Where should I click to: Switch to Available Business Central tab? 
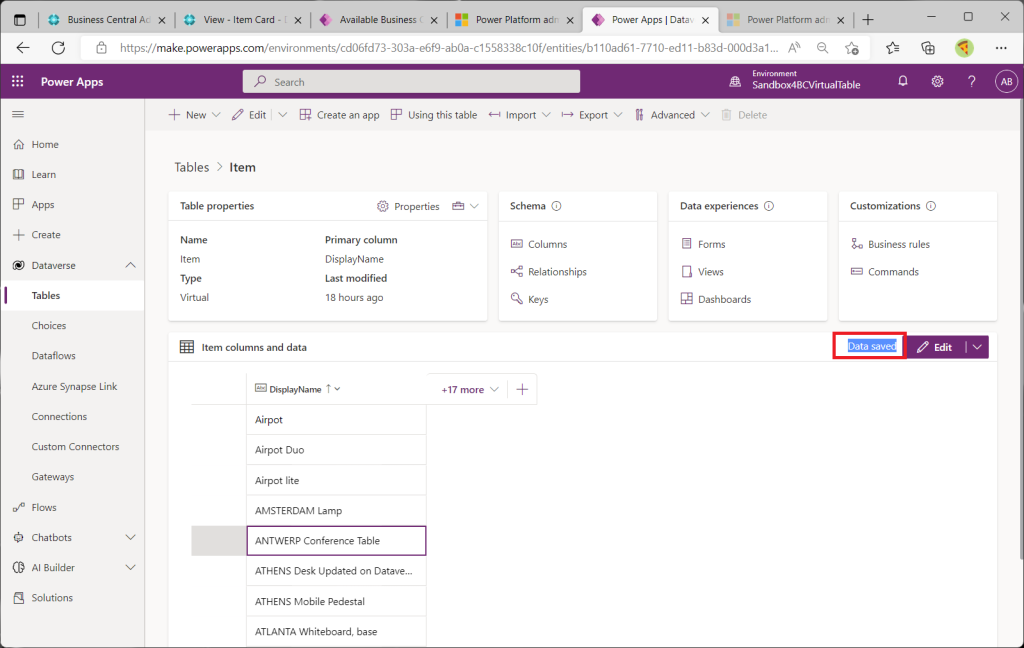click(377, 20)
